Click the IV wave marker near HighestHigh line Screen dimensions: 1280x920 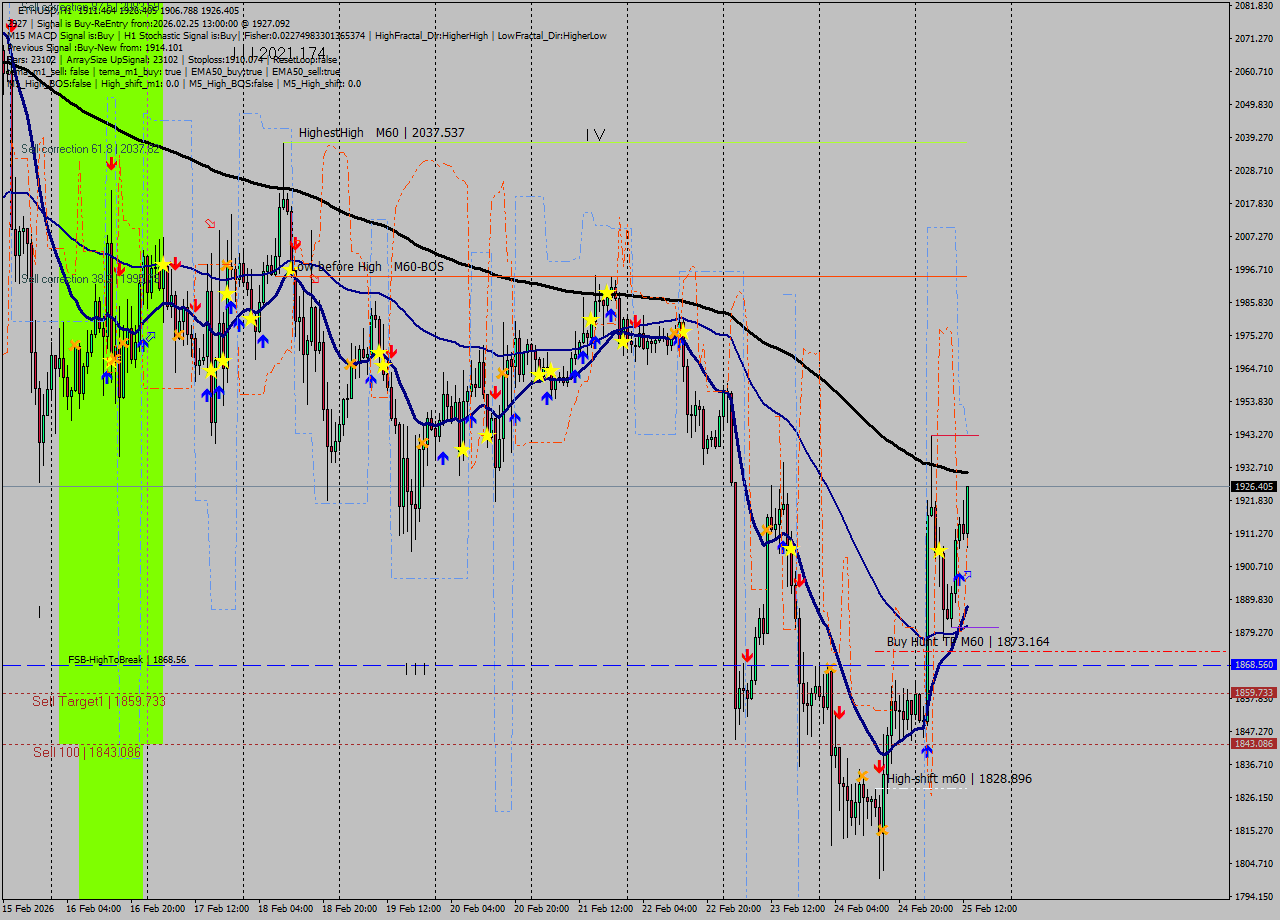pyautogui.click(x=595, y=134)
